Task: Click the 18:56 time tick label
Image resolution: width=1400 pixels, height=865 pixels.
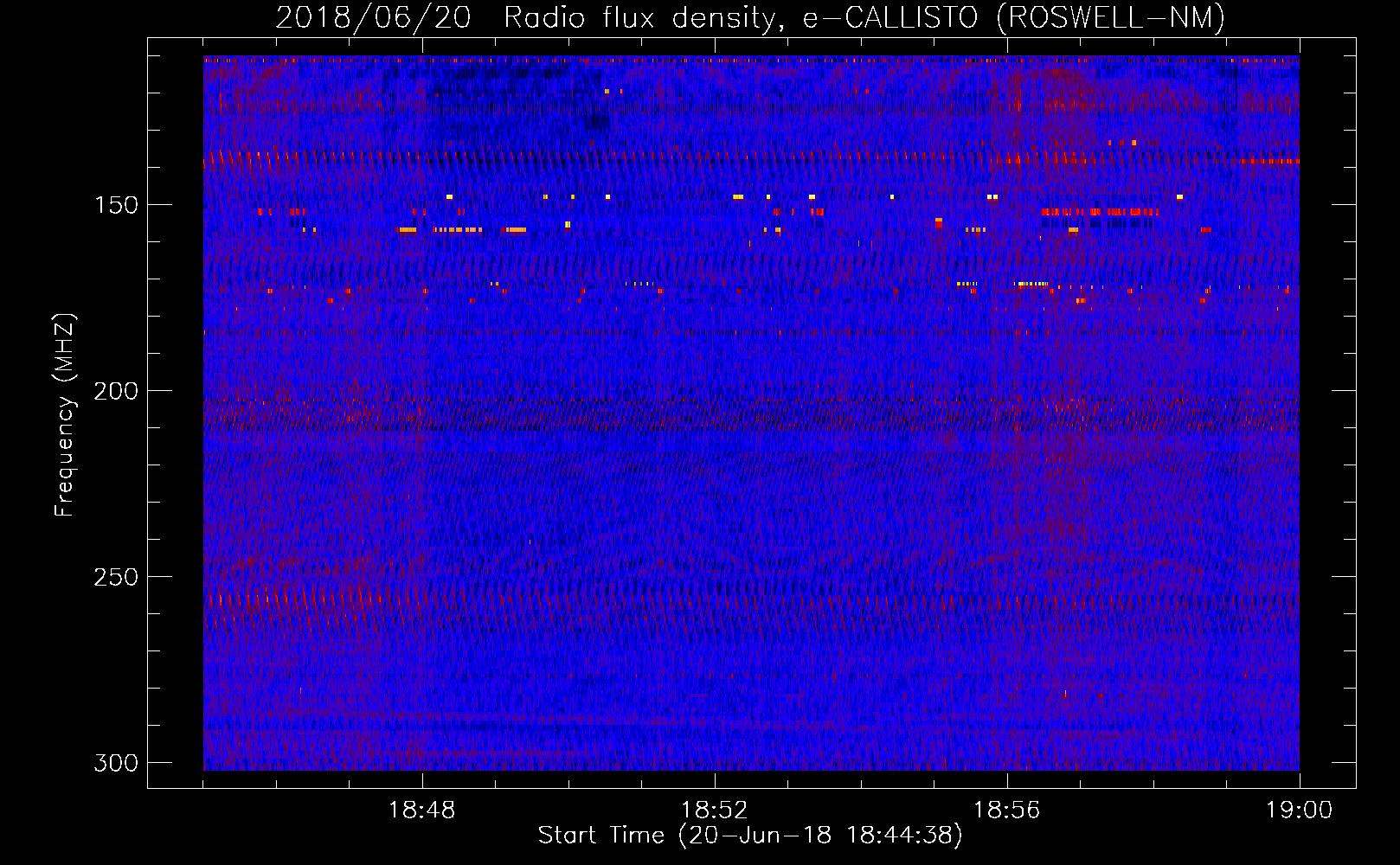Action: point(1007,811)
